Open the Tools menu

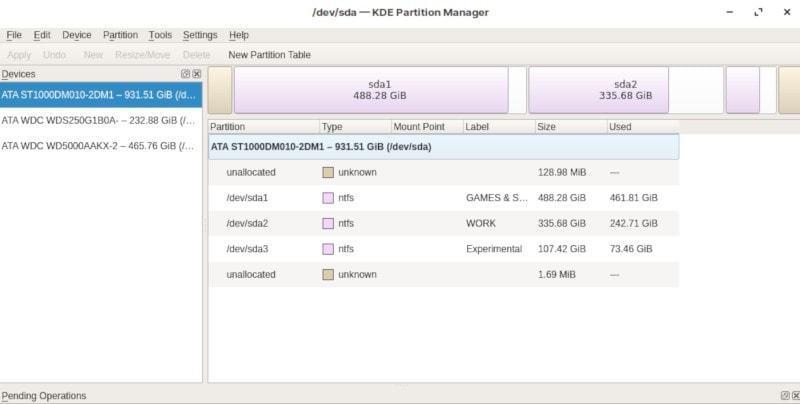pyautogui.click(x=160, y=35)
